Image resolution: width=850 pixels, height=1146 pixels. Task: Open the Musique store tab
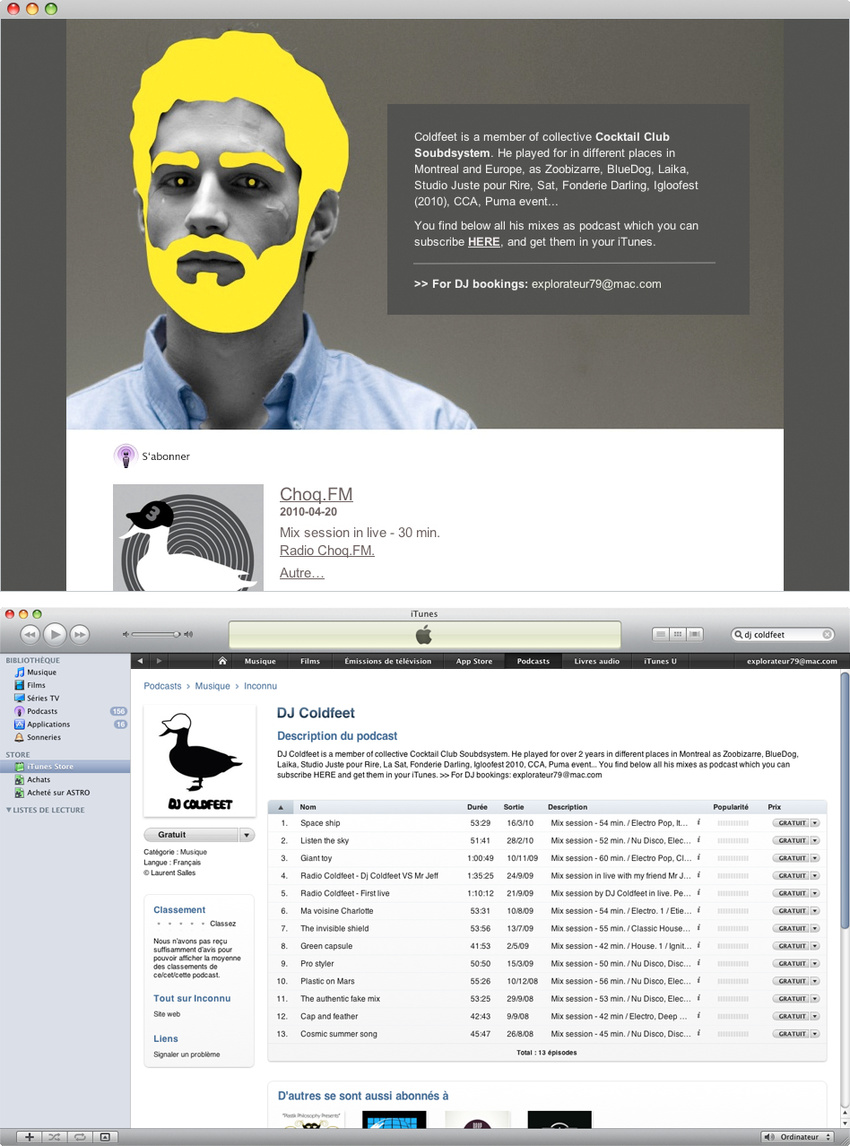click(x=260, y=661)
